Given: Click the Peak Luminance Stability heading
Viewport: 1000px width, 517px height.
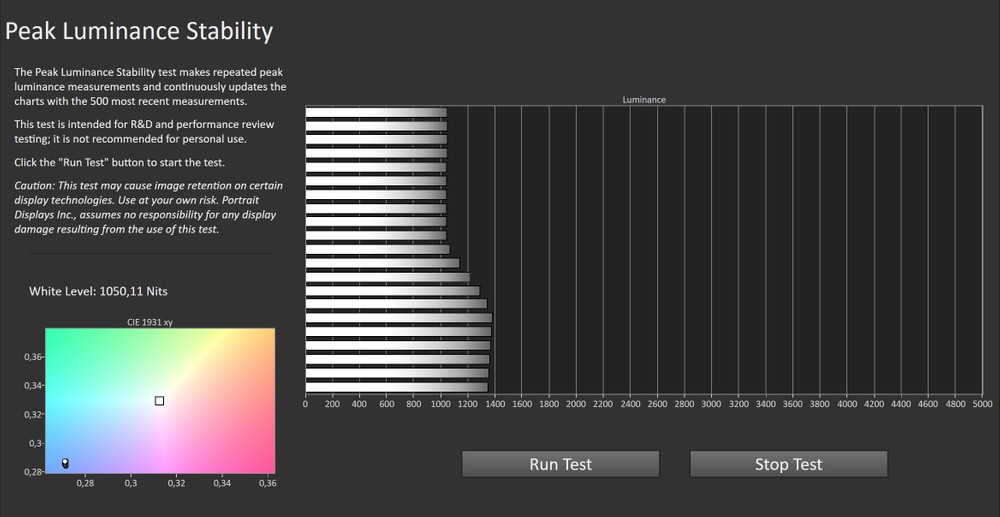Looking at the screenshot, I should tap(138, 31).
